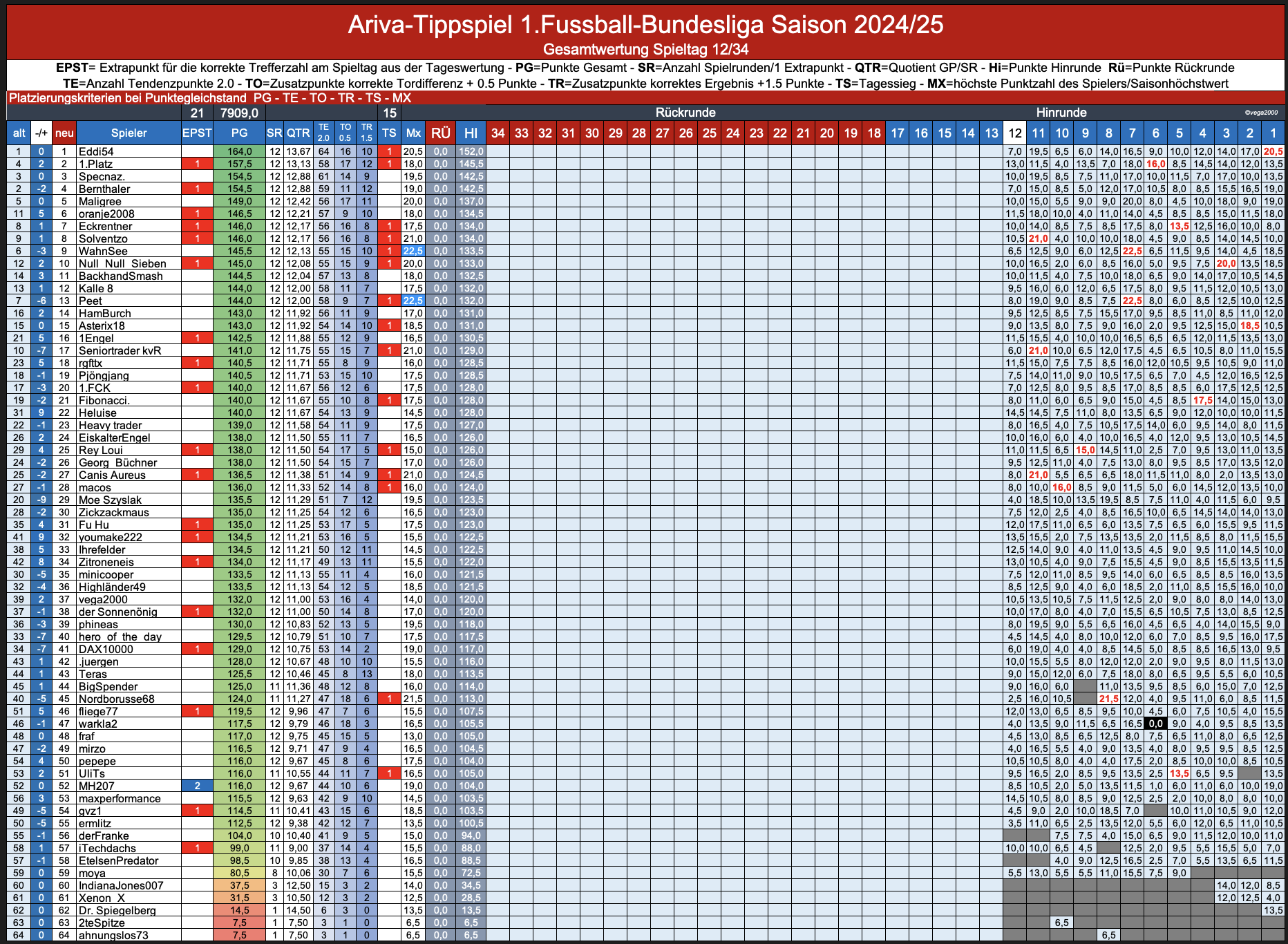
Task: Select player name Bernthaler
Action: [x=104, y=189]
